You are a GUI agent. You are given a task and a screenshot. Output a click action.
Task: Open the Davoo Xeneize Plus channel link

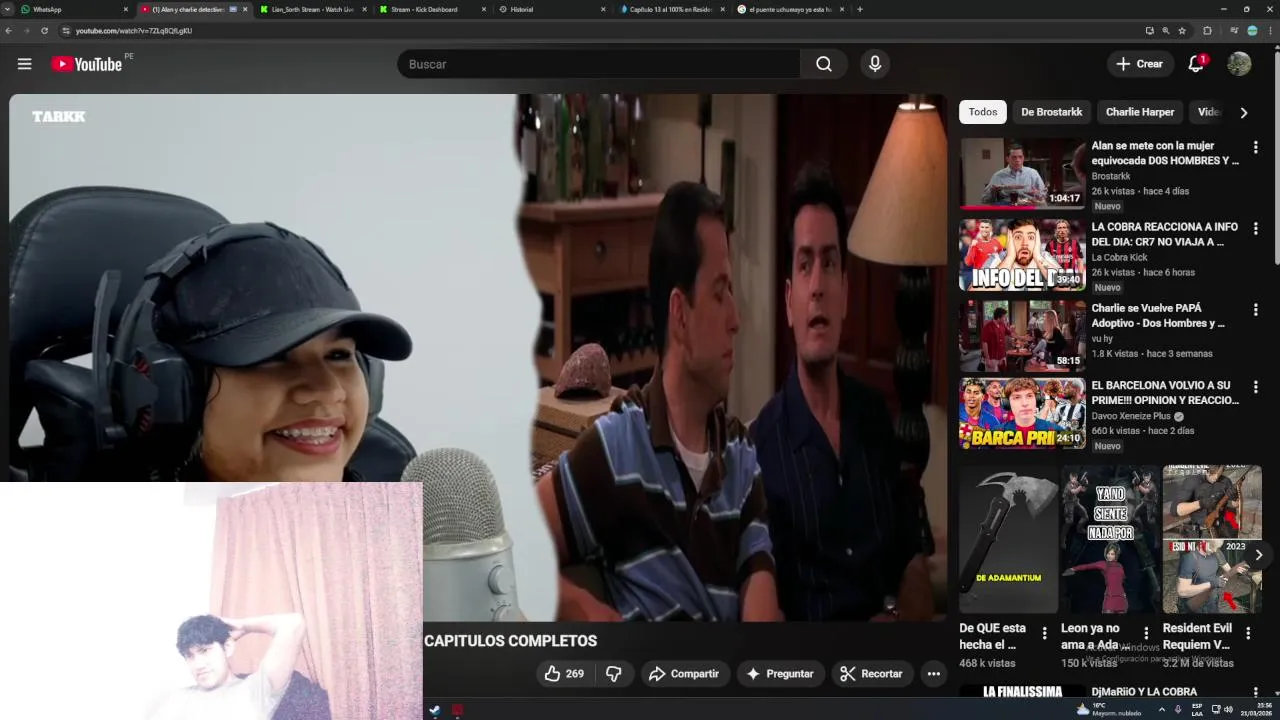point(1131,416)
